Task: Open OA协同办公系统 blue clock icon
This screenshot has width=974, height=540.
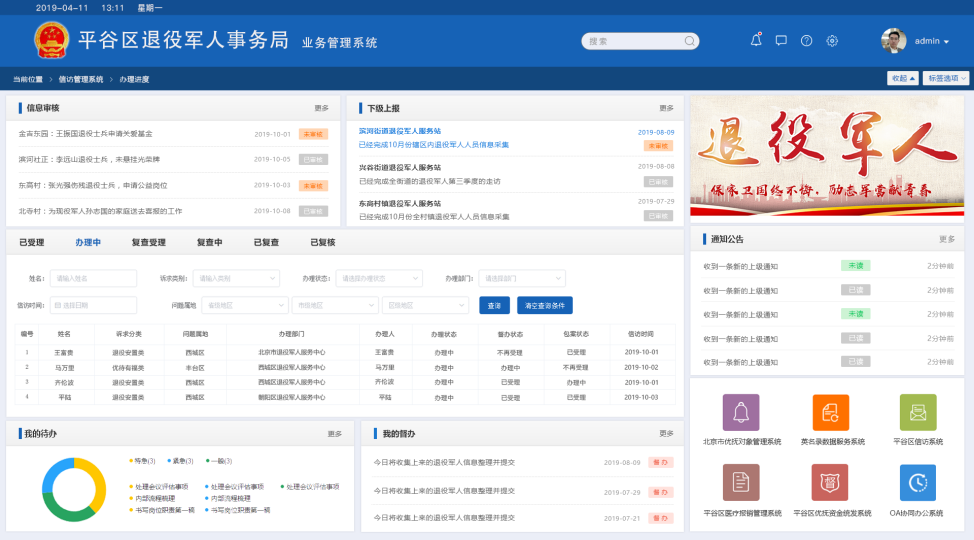Action: pyautogui.click(x=917, y=483)
